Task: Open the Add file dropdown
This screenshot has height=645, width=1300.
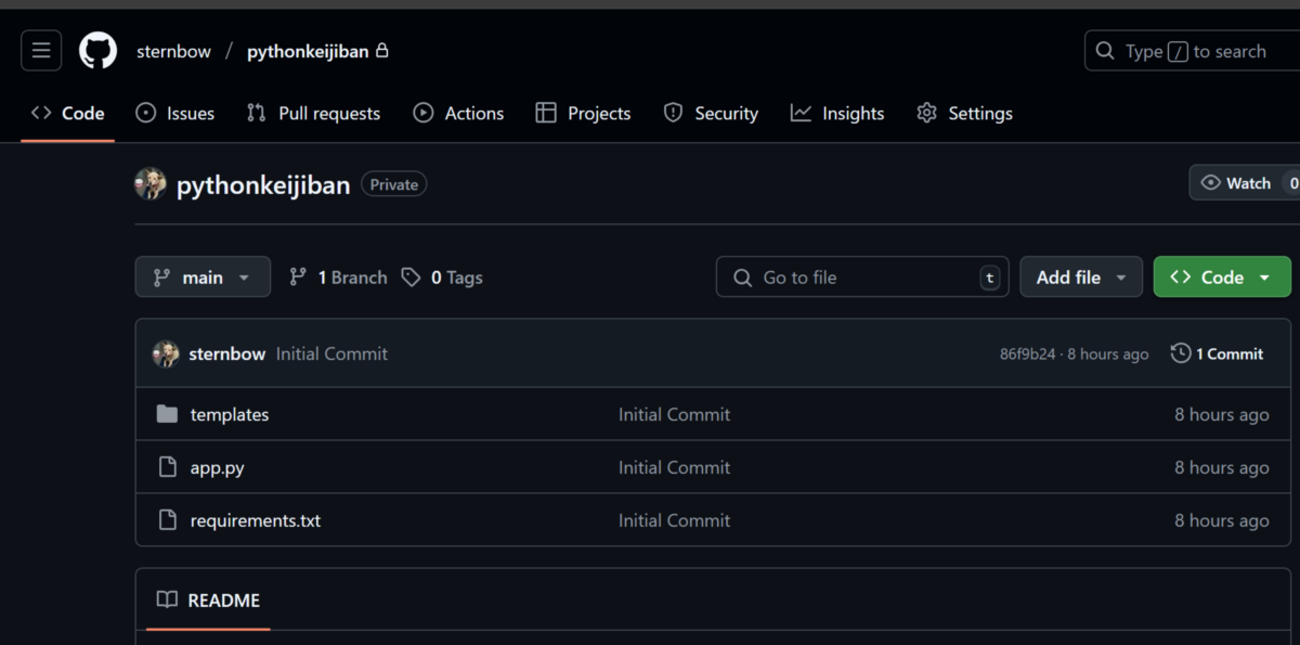Action: click(1080, 277)
